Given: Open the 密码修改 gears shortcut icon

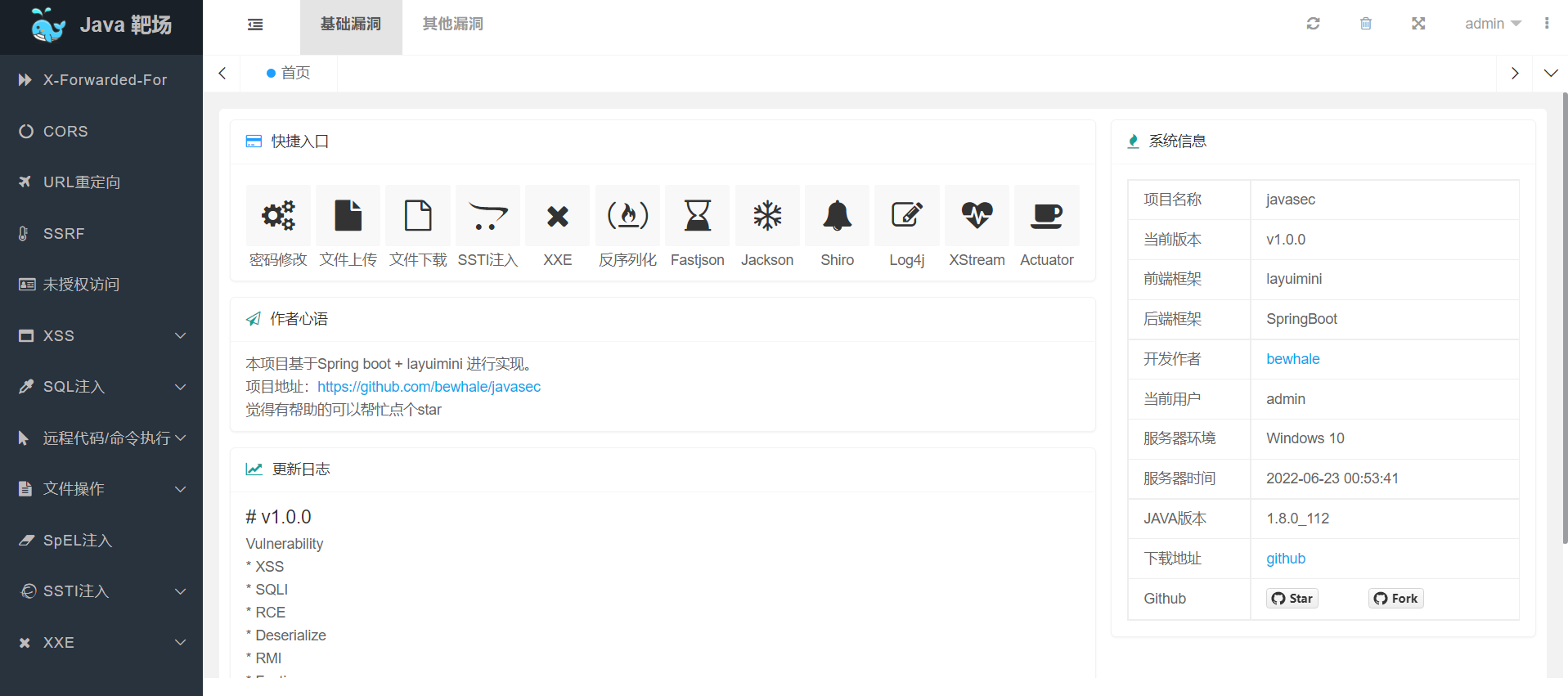Looking at the screenshot, I should [x=278, y=216].
